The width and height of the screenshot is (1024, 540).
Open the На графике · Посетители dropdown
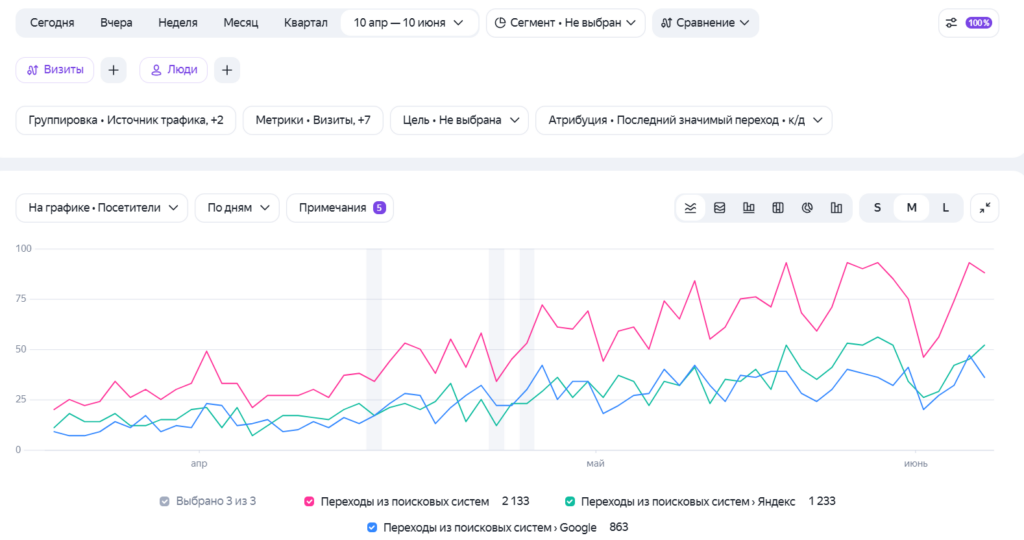pos(102,208)
